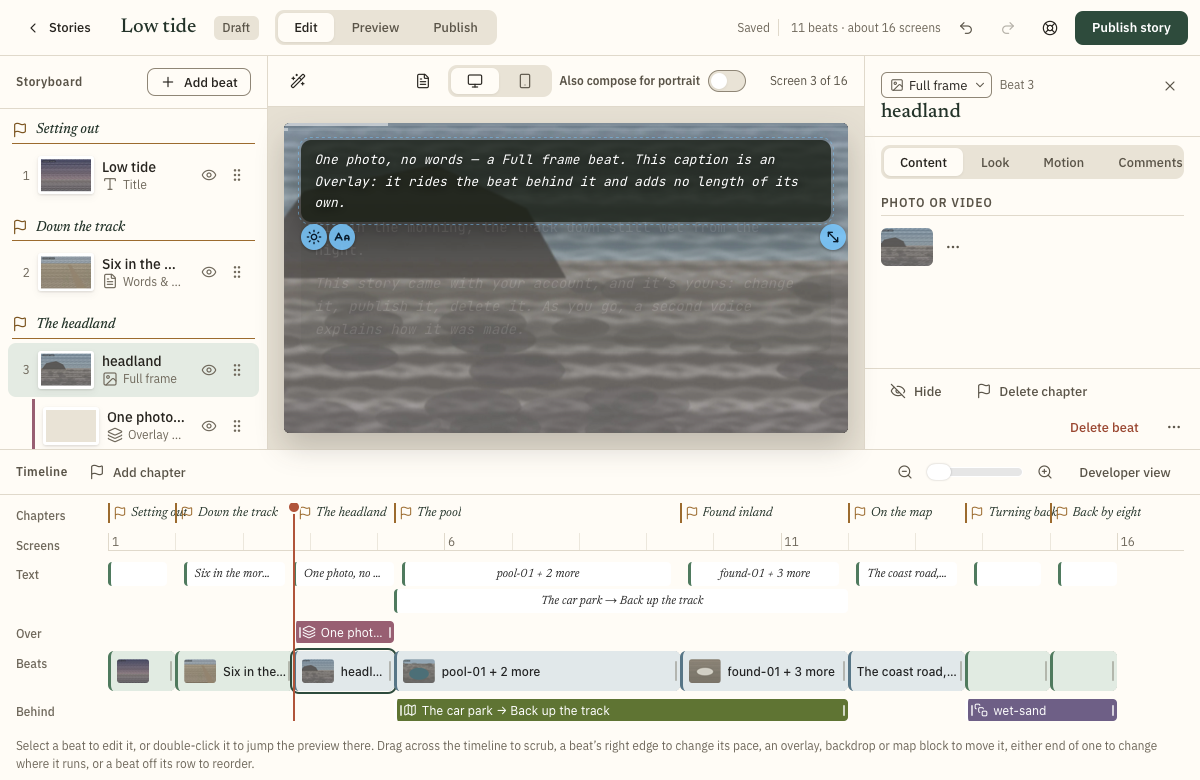Grab the drag handle for Low tide beat

tap(237, 175)
